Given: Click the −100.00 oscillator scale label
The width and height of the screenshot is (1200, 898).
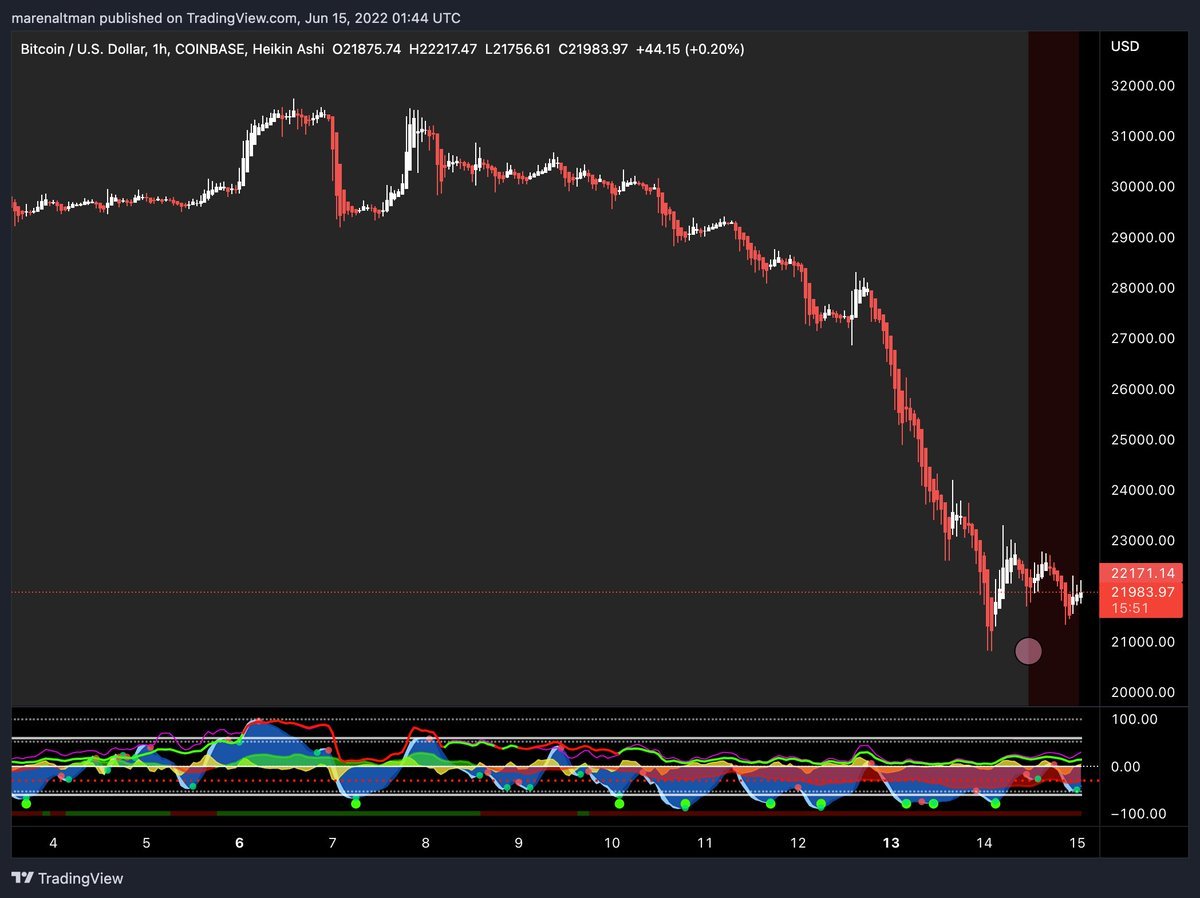Looking at the screenshot, I should pyautogui.click(x=1136, y=814).
